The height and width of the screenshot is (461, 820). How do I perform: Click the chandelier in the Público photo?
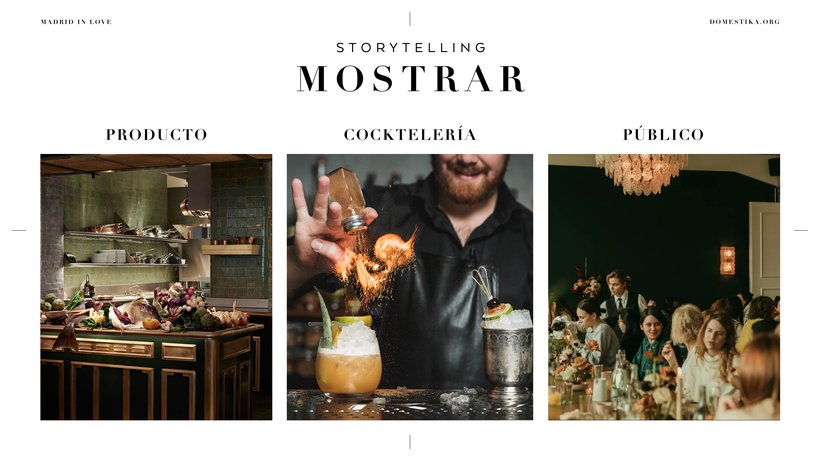click(x=641, y=172)
